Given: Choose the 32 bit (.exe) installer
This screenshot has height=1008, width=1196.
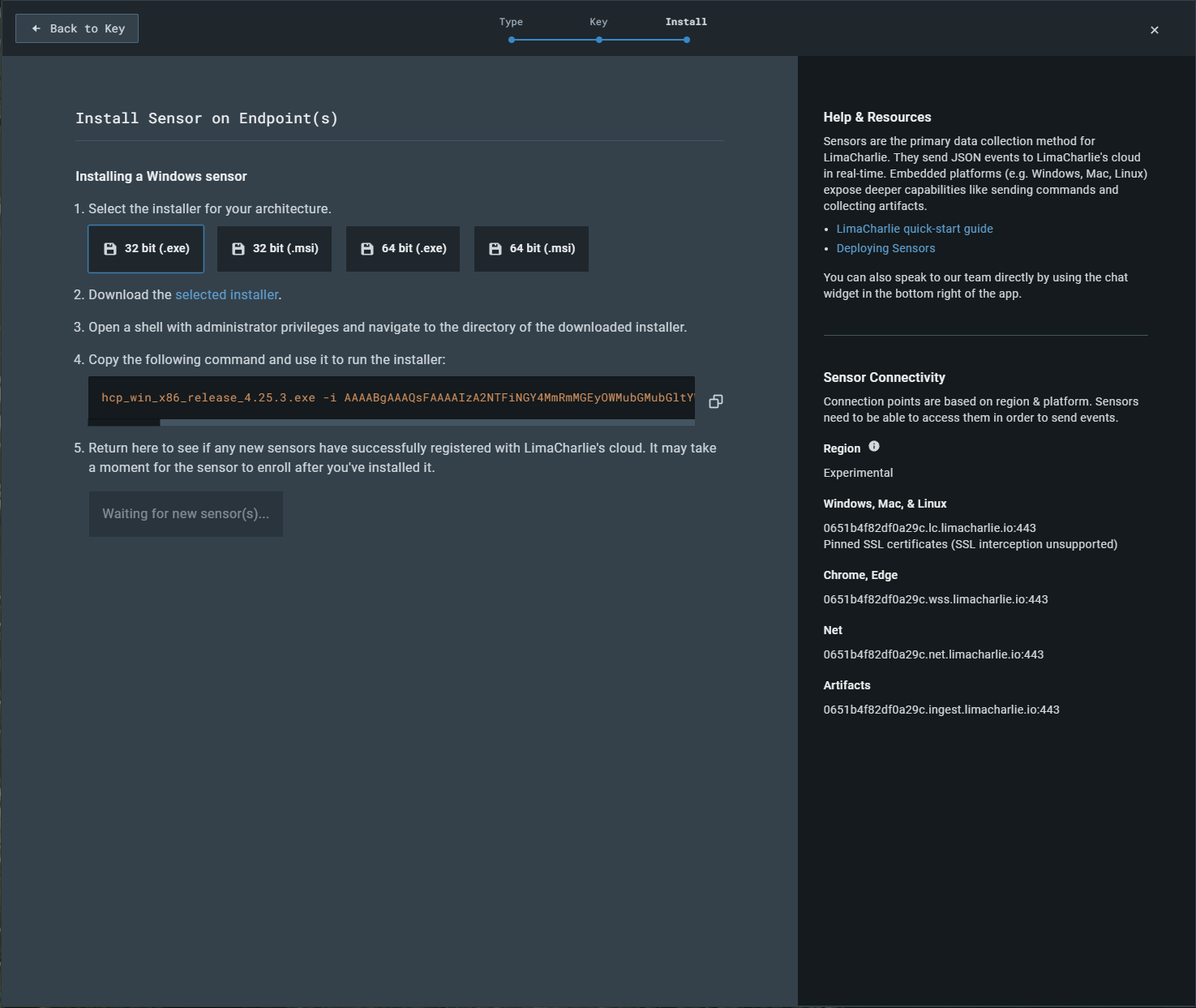Looking at the screenshot, I should (146, 249).
